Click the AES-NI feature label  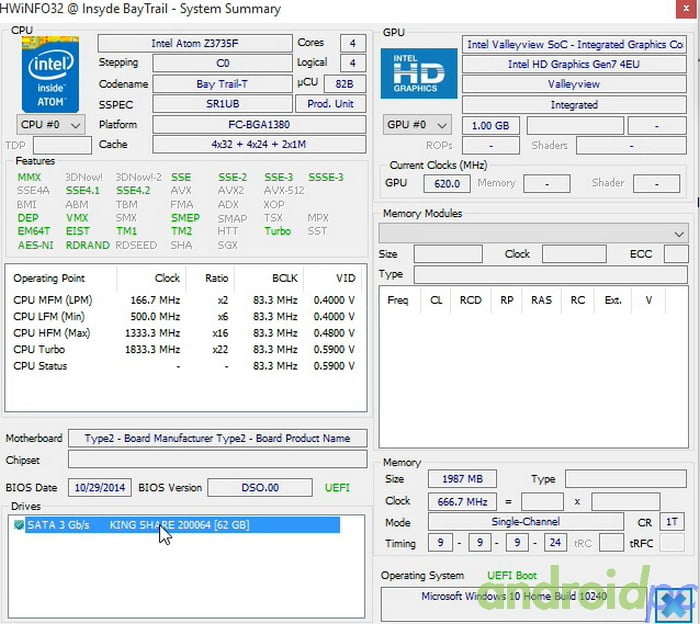[x=35, y=245]
